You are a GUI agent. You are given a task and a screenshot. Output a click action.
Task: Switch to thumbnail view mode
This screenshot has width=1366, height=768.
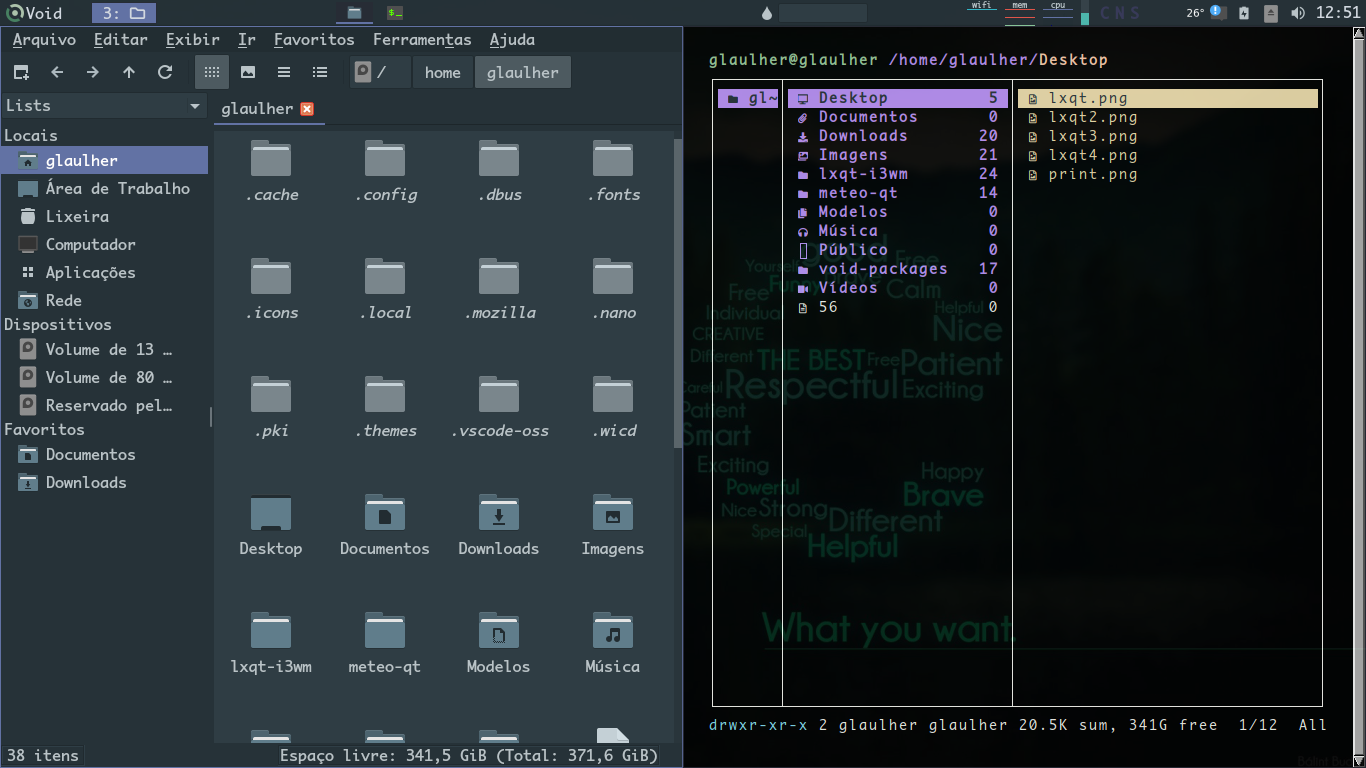pos(248,72)
